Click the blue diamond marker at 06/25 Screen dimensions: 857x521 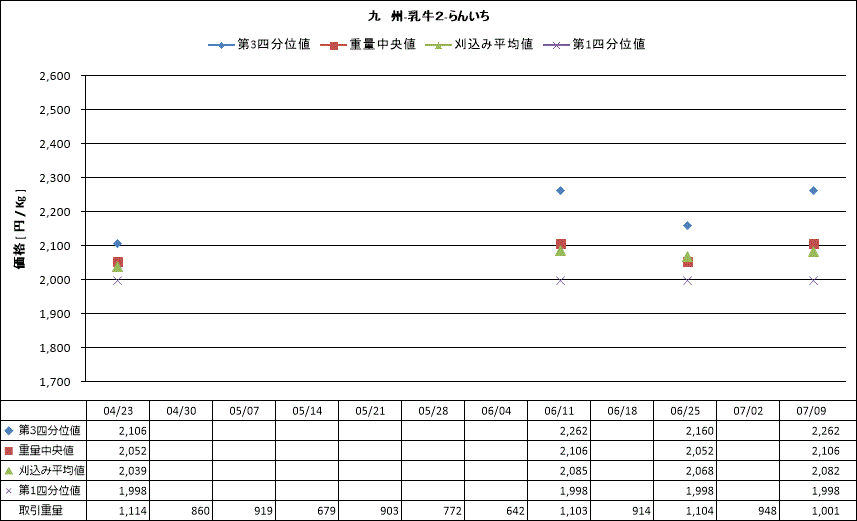click(688, 225)
